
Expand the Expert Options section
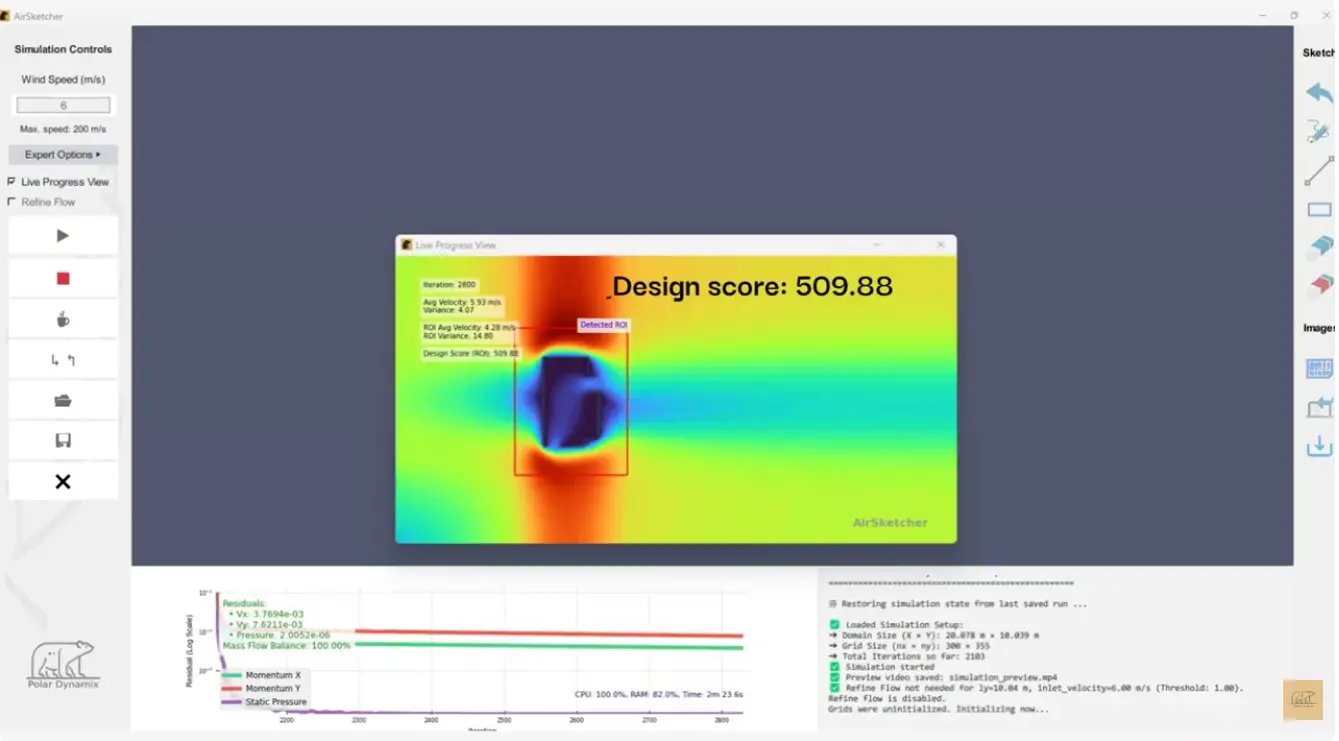(62, 154)
